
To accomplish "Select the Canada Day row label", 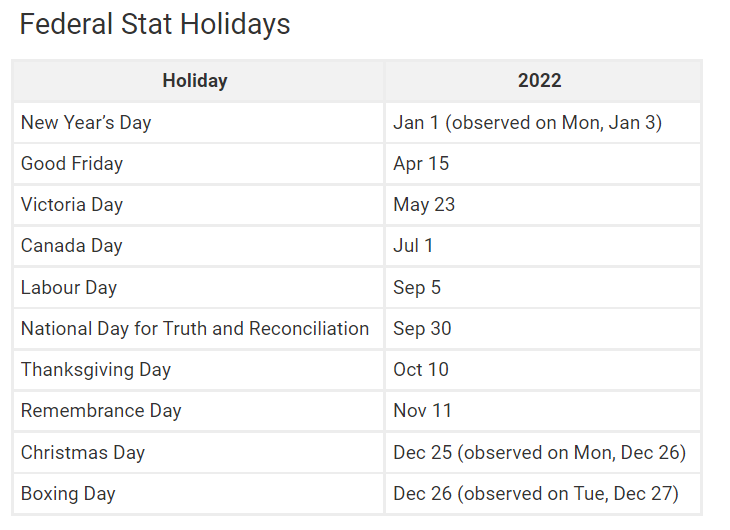I will [72, 246].
